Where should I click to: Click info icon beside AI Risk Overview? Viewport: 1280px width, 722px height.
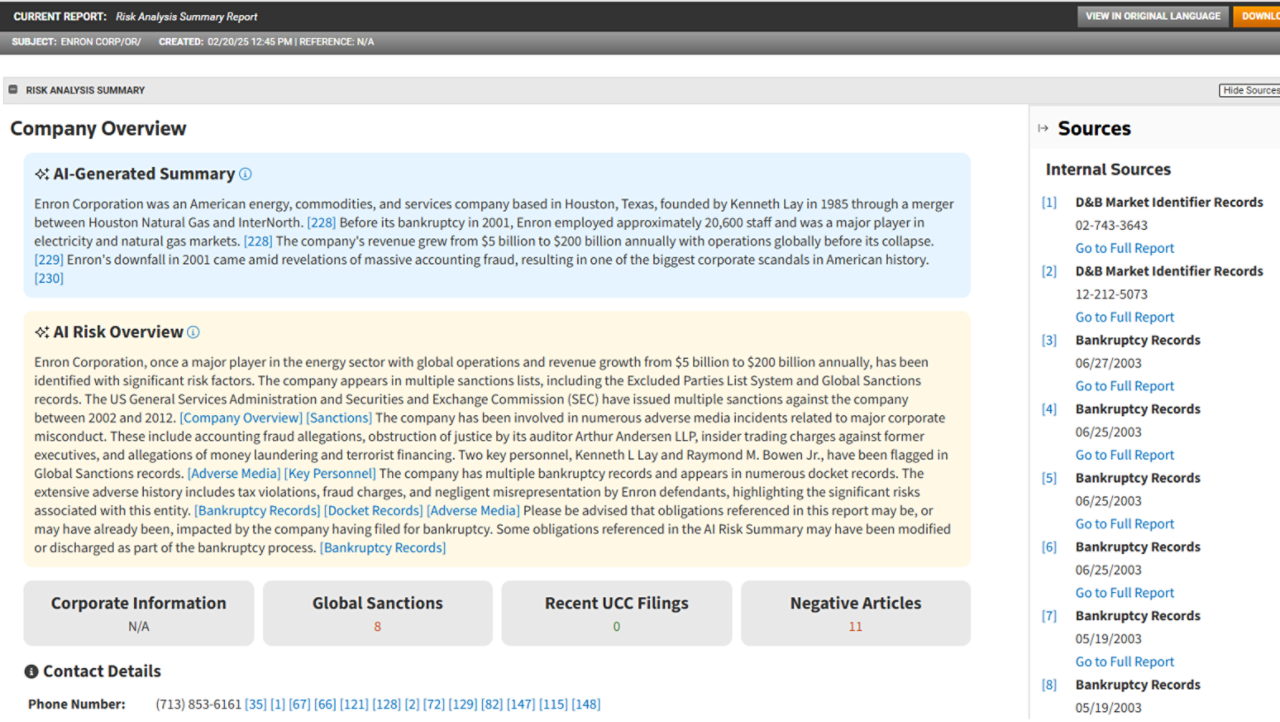tap(193, 332)
